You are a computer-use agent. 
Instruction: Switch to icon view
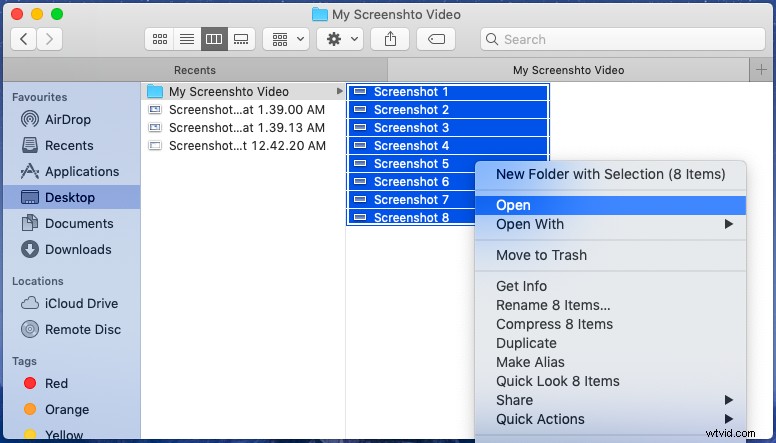159,39
